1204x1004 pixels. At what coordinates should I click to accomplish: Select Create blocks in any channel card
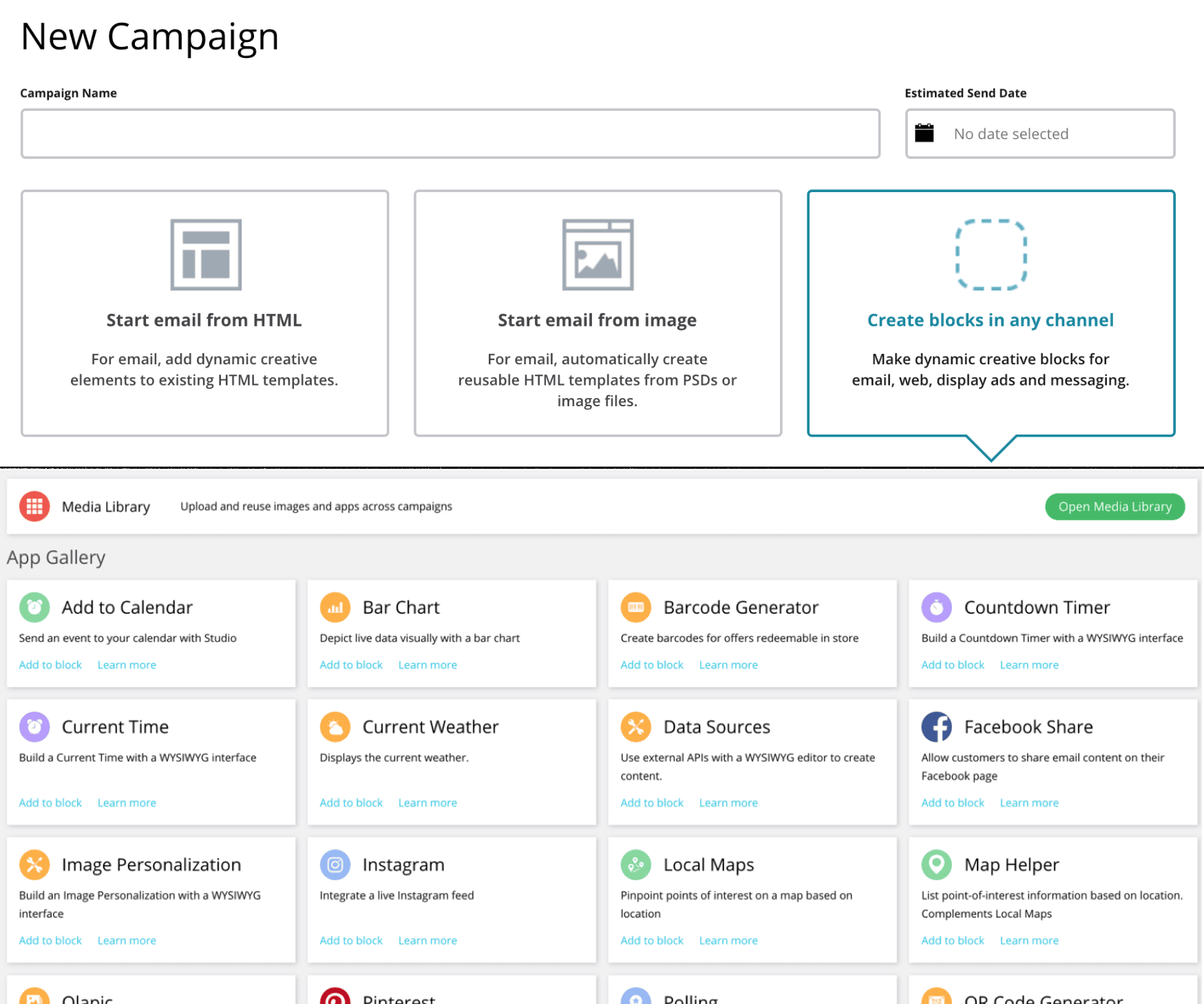(991, 313)
